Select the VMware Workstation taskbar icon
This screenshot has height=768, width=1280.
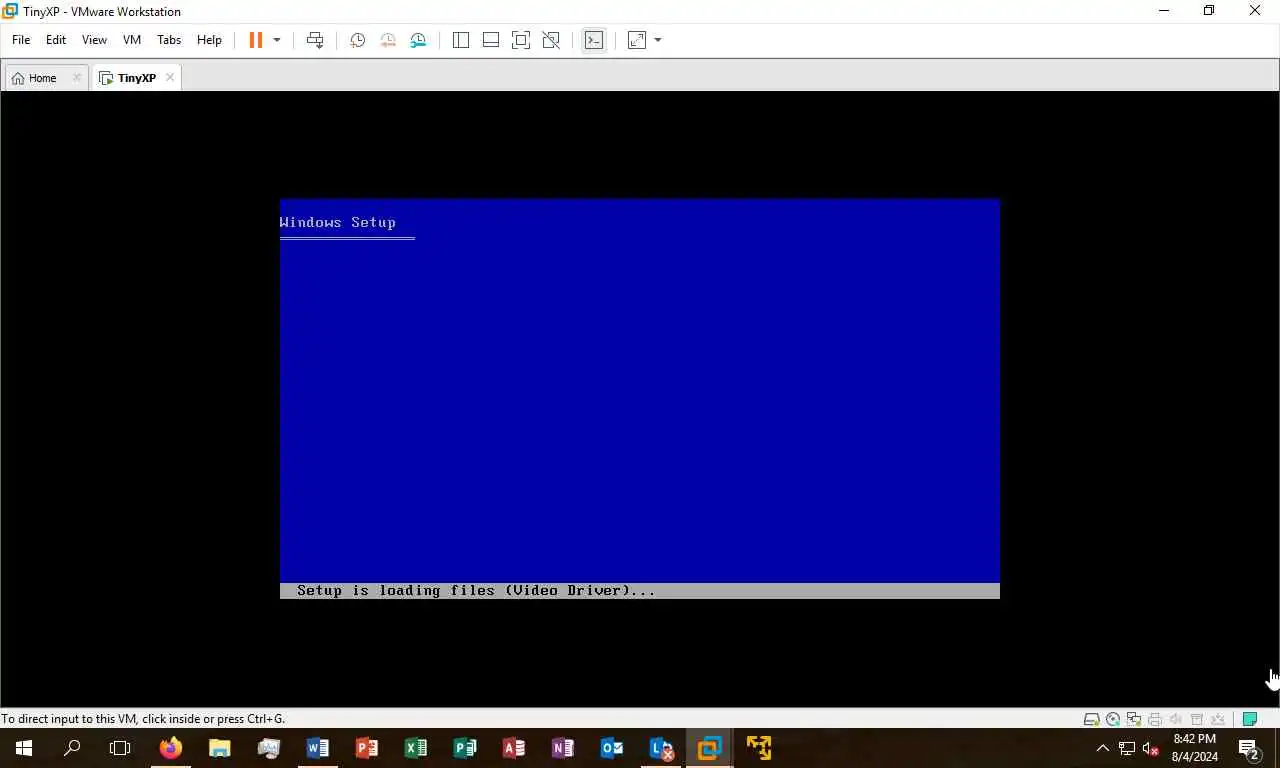tap(710, 748)
